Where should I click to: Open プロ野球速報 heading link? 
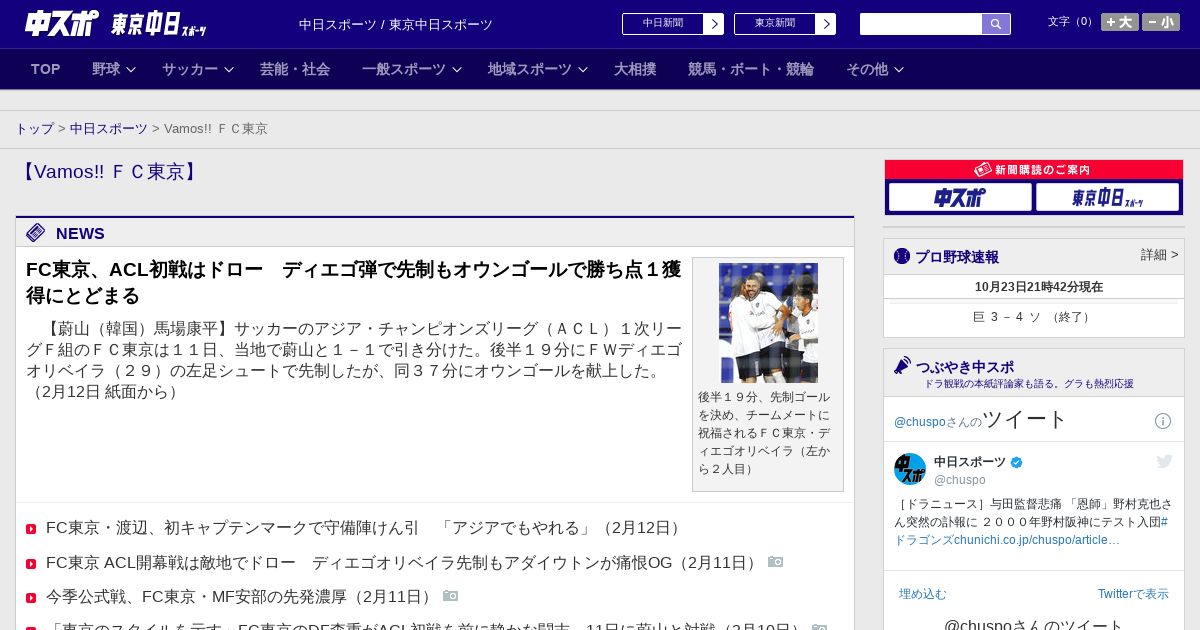(957, 257)
